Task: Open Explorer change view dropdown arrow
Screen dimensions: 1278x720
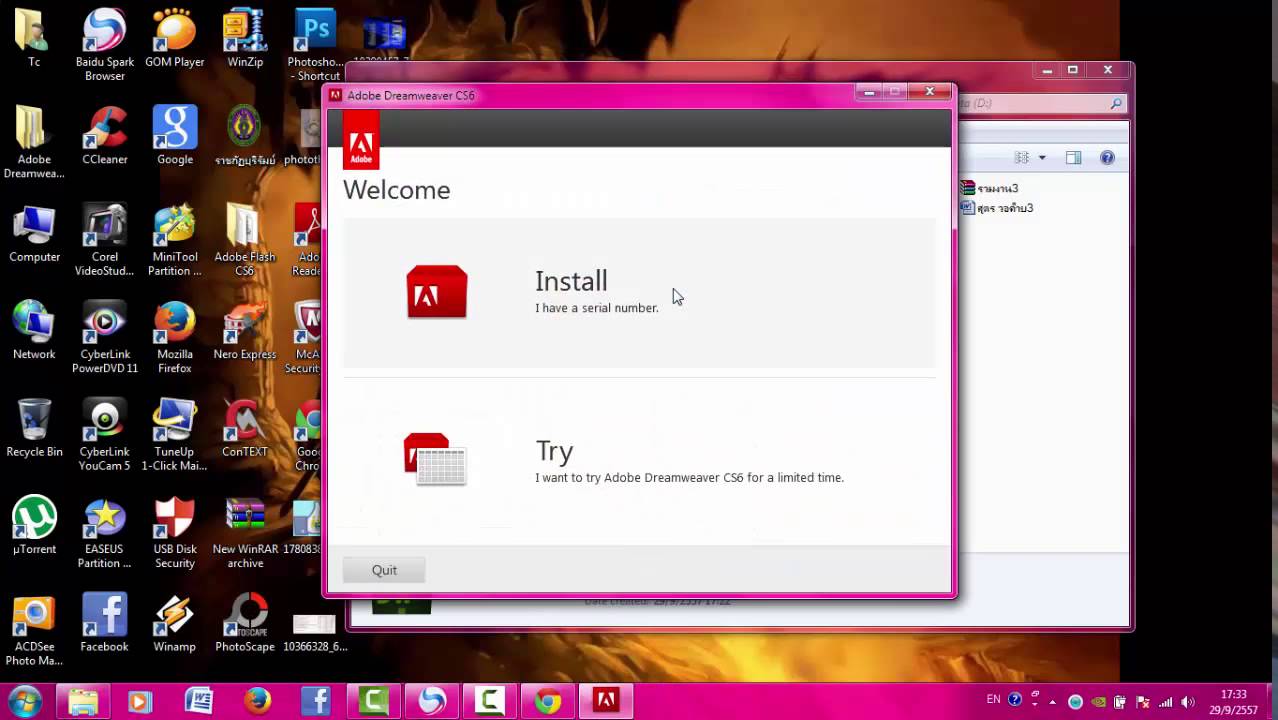Action: [x=1041, y=158]
